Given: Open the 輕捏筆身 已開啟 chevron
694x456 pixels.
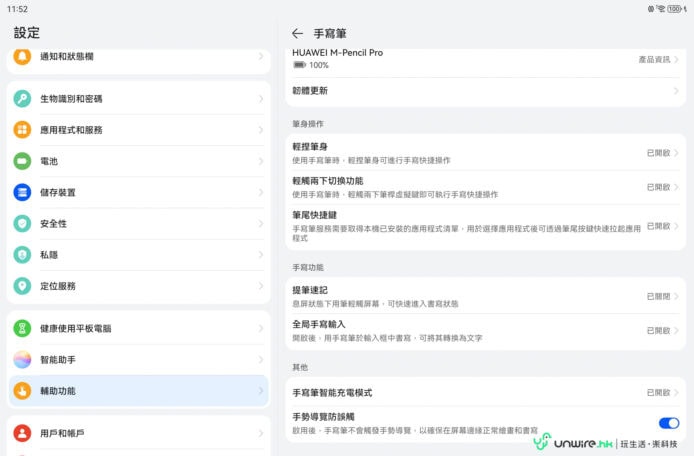Looking at the screenshot, I should pyautogui.click(x=676, y=153).
